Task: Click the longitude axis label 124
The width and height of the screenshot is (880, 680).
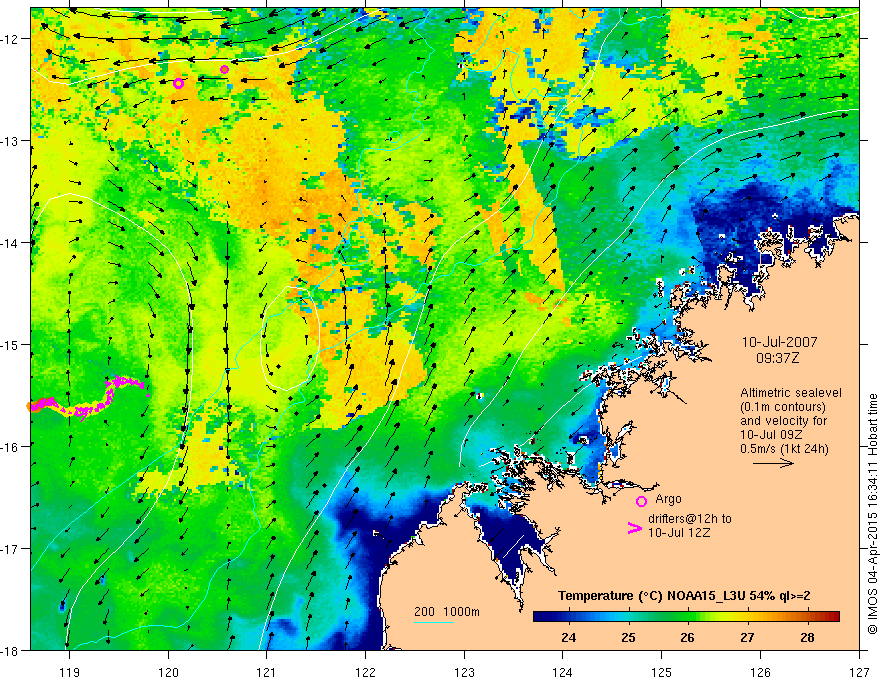Action: [x=563, y=672]
